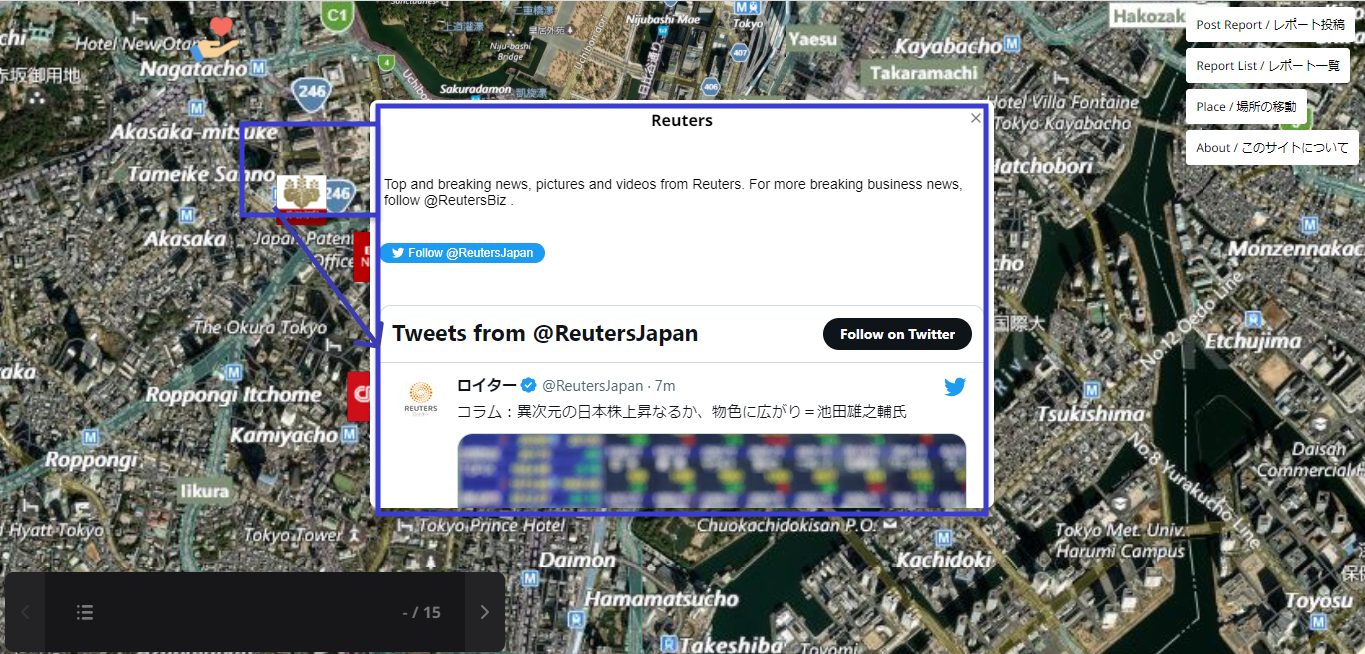Click the - / 15 slide counter

(421, 612)
